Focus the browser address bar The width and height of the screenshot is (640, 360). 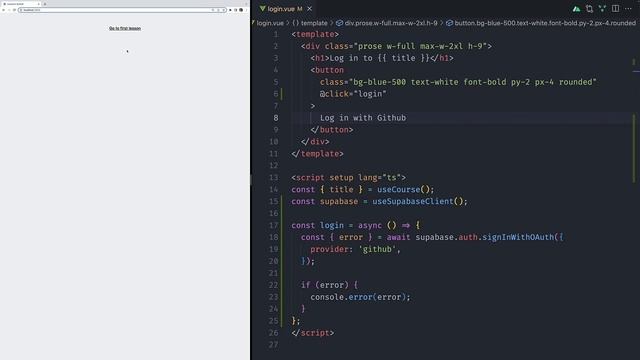point(122,10)
